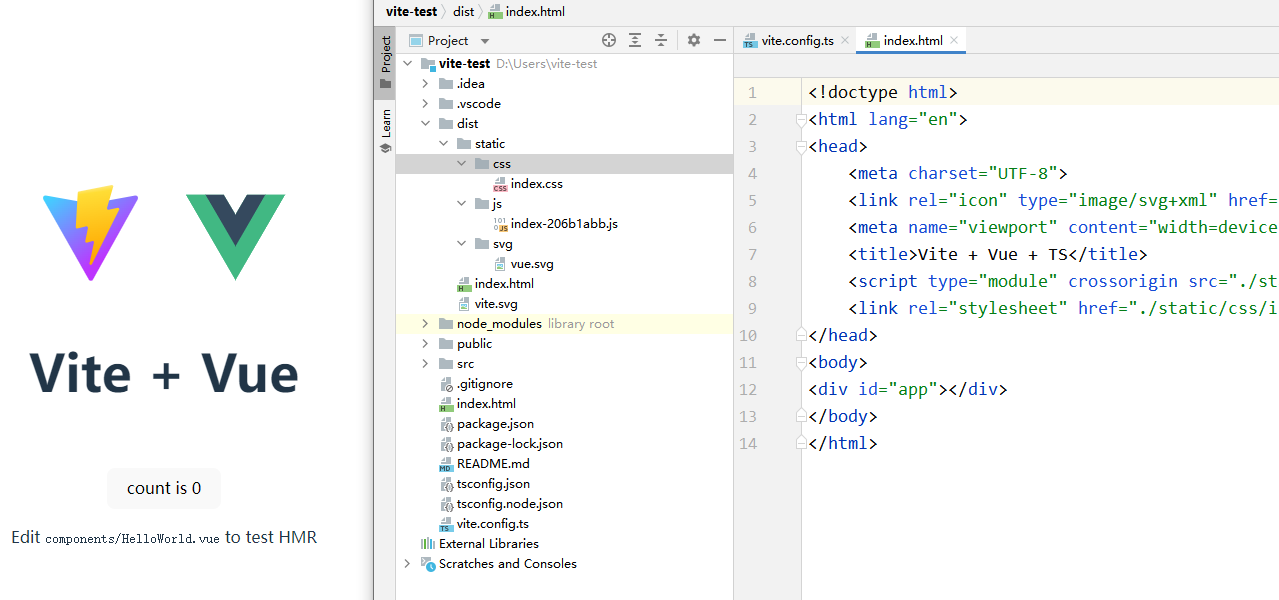1279x600 pixels.
Task: Collapse the dist folder
Action: (x=425, y=124)
